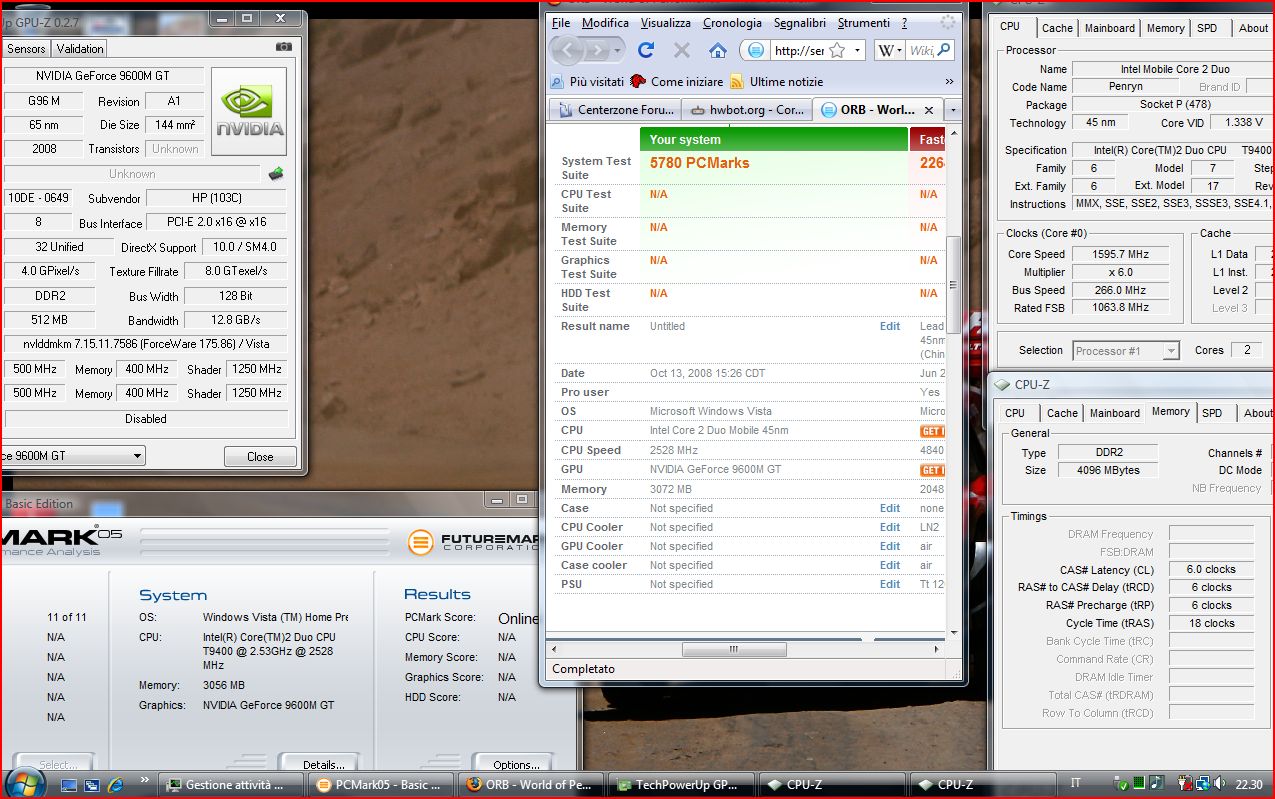Switch to the Sensors tab in GPU-Z

[26, 48]
